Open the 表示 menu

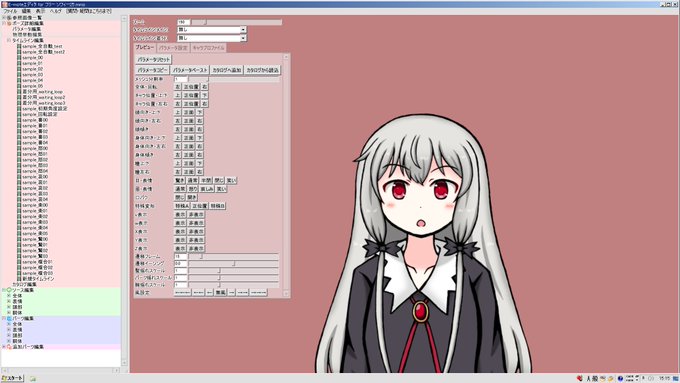tap(40, 11)
